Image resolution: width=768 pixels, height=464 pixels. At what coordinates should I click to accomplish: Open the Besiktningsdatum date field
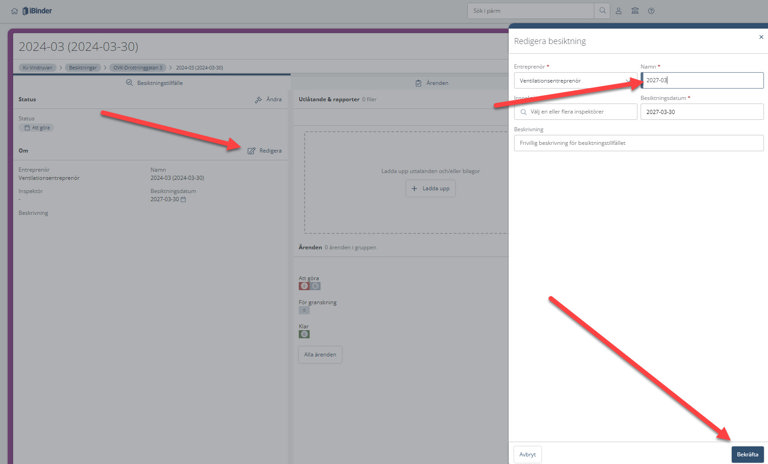tap(701, 112)
